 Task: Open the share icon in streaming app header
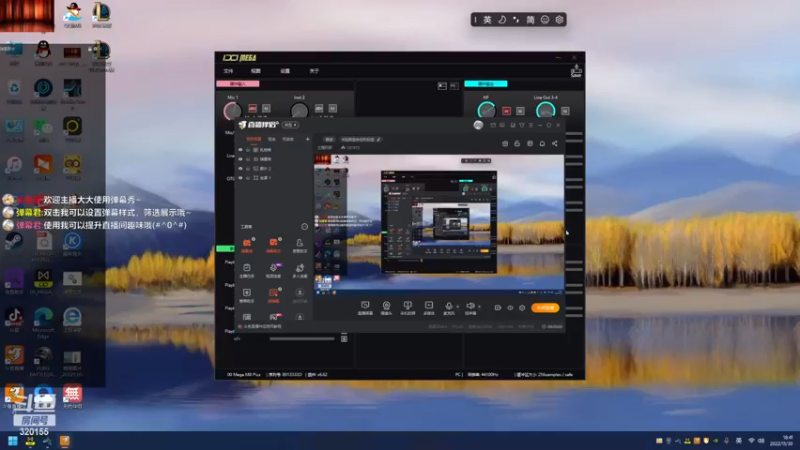(555, 143)
